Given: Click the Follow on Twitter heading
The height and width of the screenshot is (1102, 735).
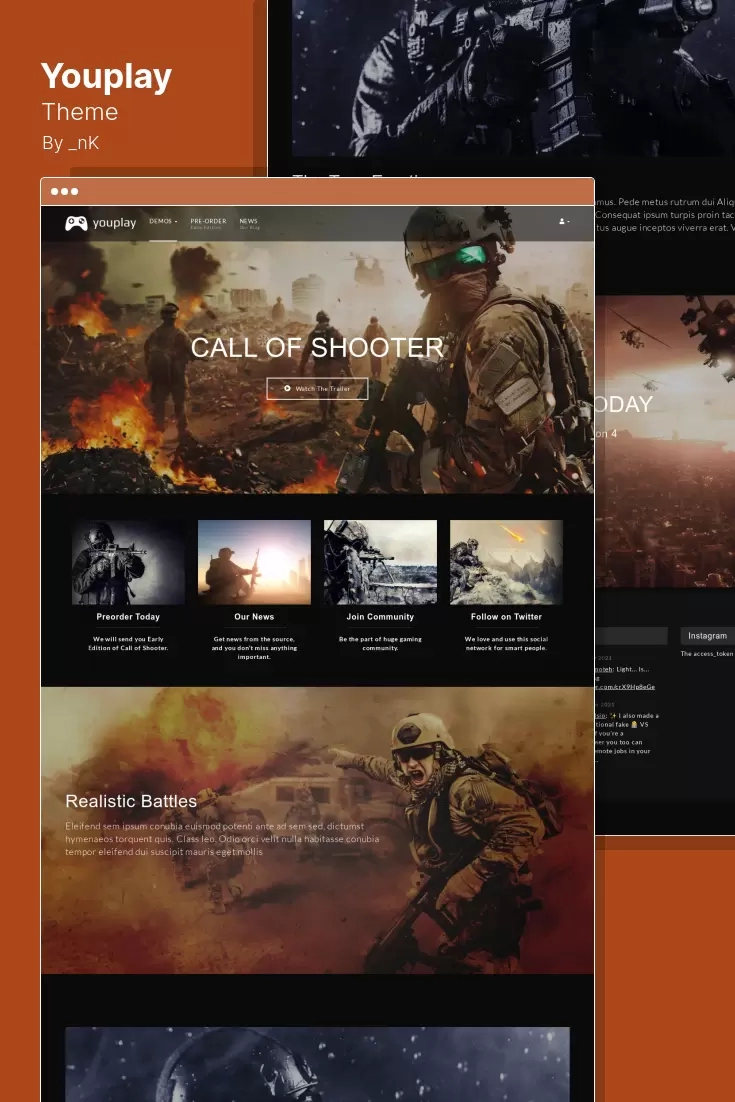Looking at the screenshot, I should click(x=506, y=617).
